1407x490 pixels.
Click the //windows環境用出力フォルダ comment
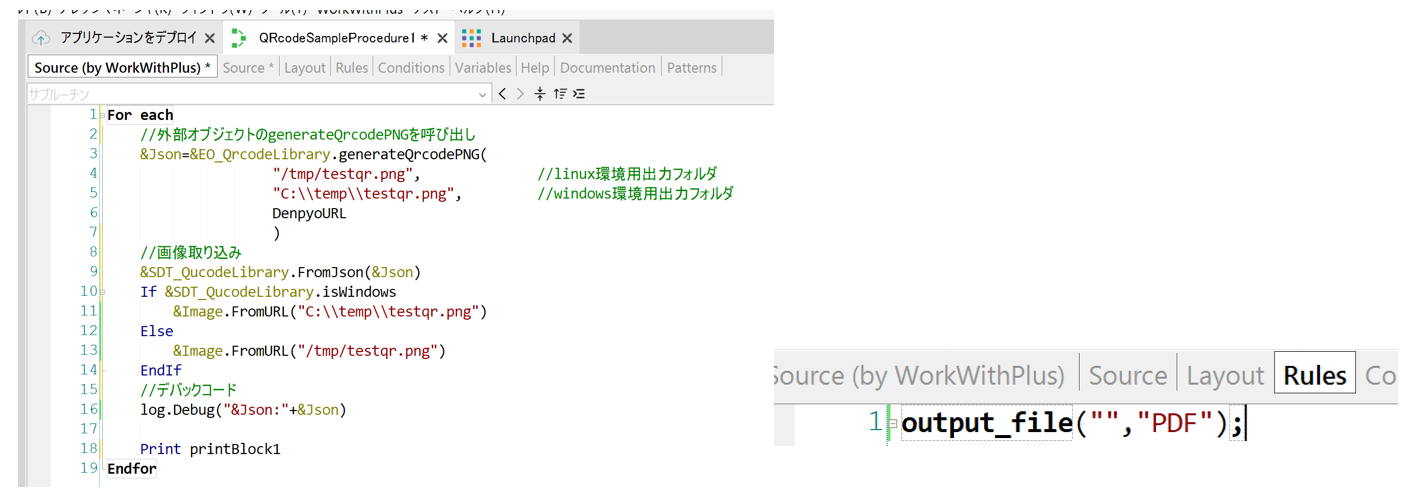636,193
